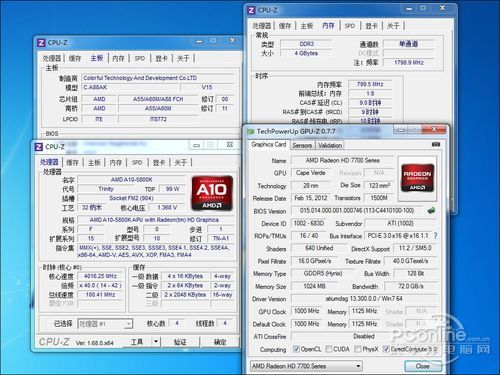
Task: Click the Radeon Graphics logo in GPU-Z
Action: pos(417,178)
